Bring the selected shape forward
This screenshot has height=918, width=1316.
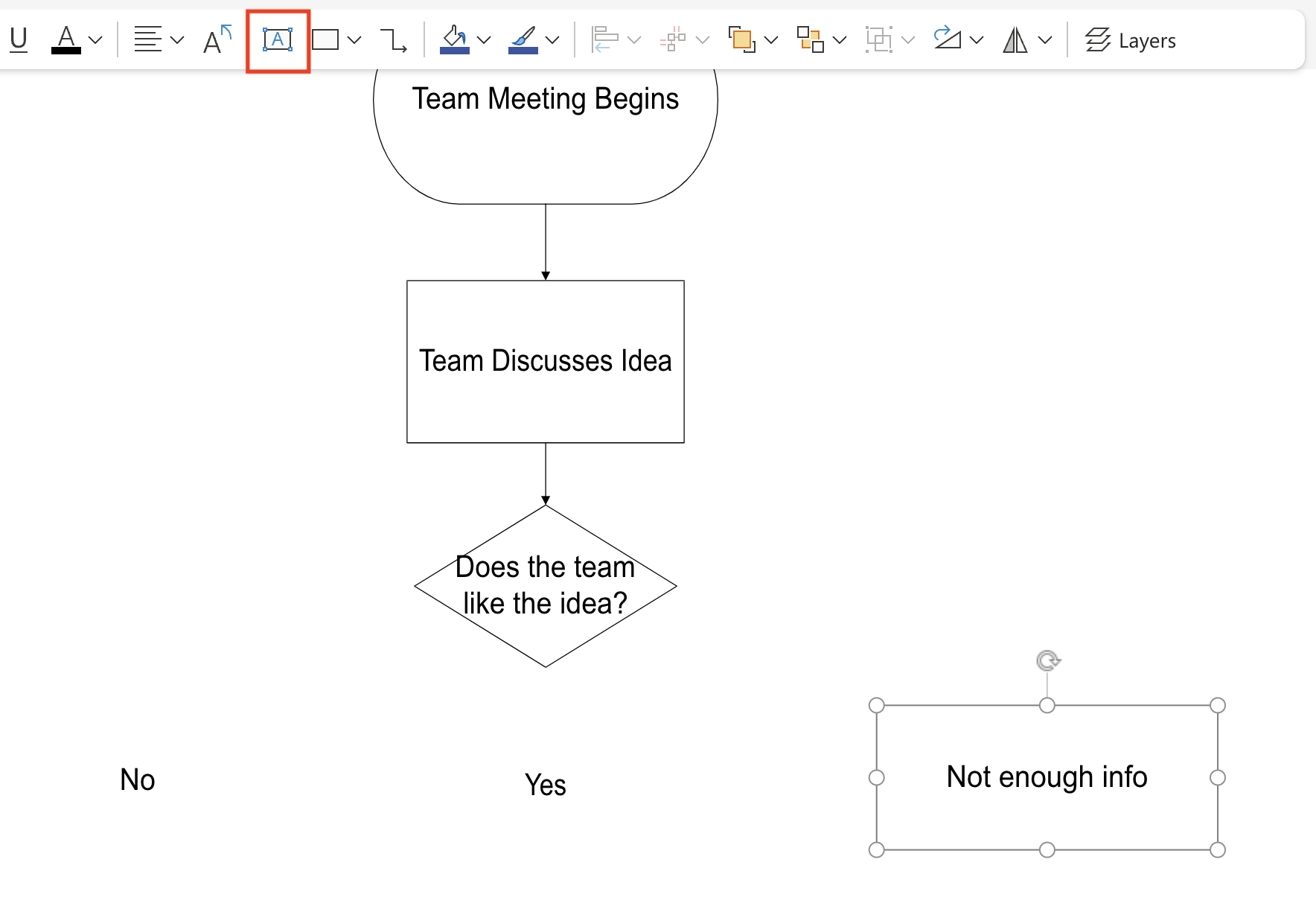pos(741,39)
